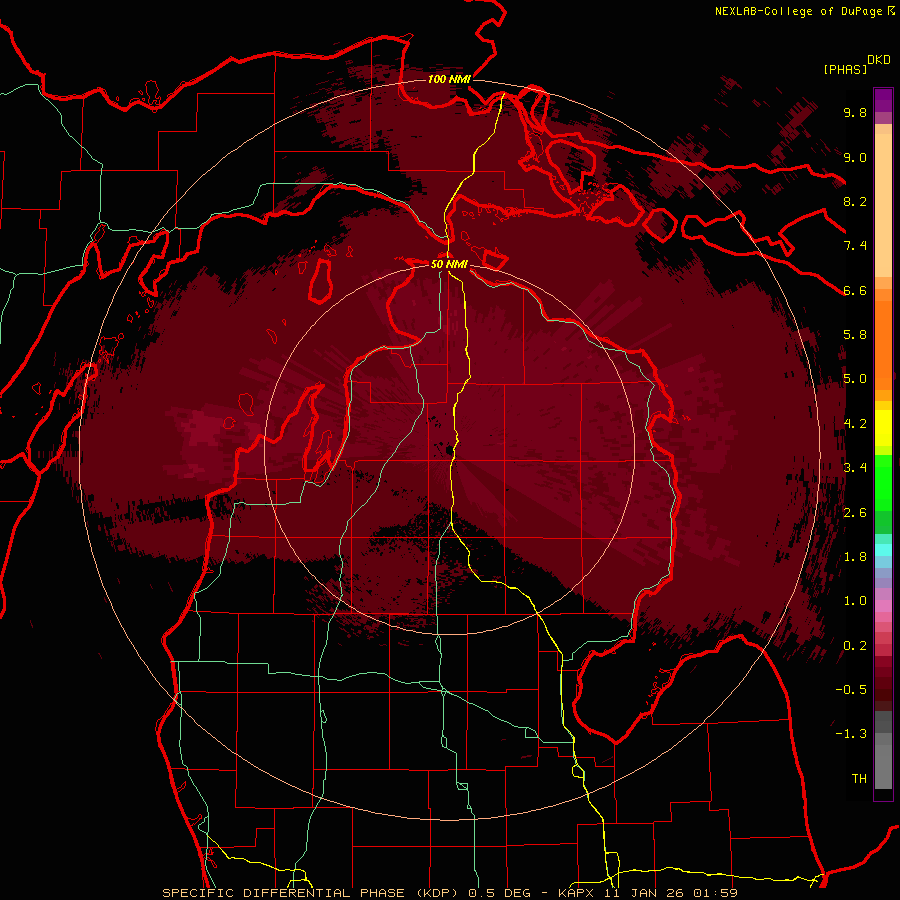
Task: Click the 0.2 scale value
Action: 855,646
